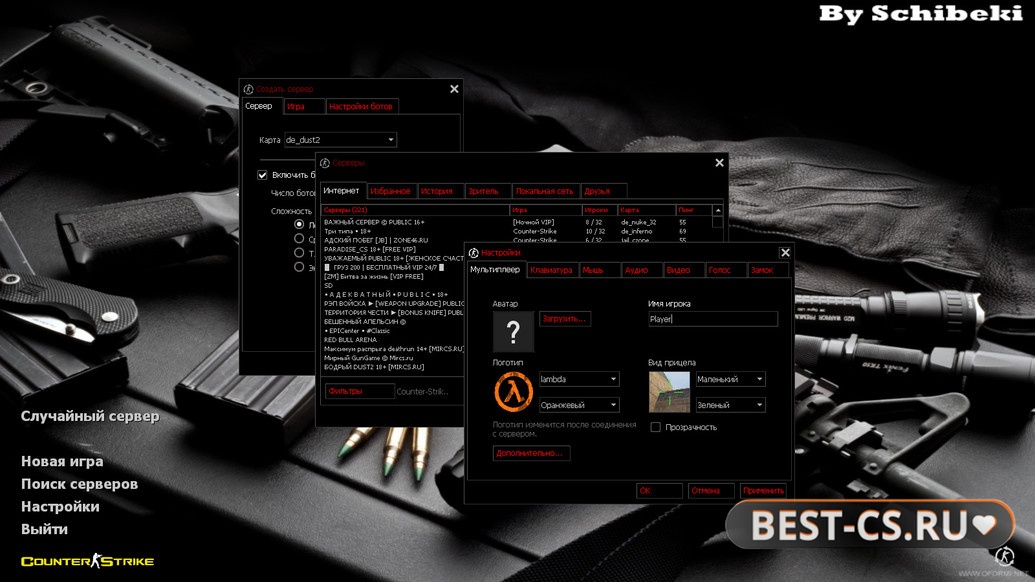Click the CS soldier icon at bottom right
Image resolution: width=1035 pixels, height=582 pixels.
point(1005,556)
